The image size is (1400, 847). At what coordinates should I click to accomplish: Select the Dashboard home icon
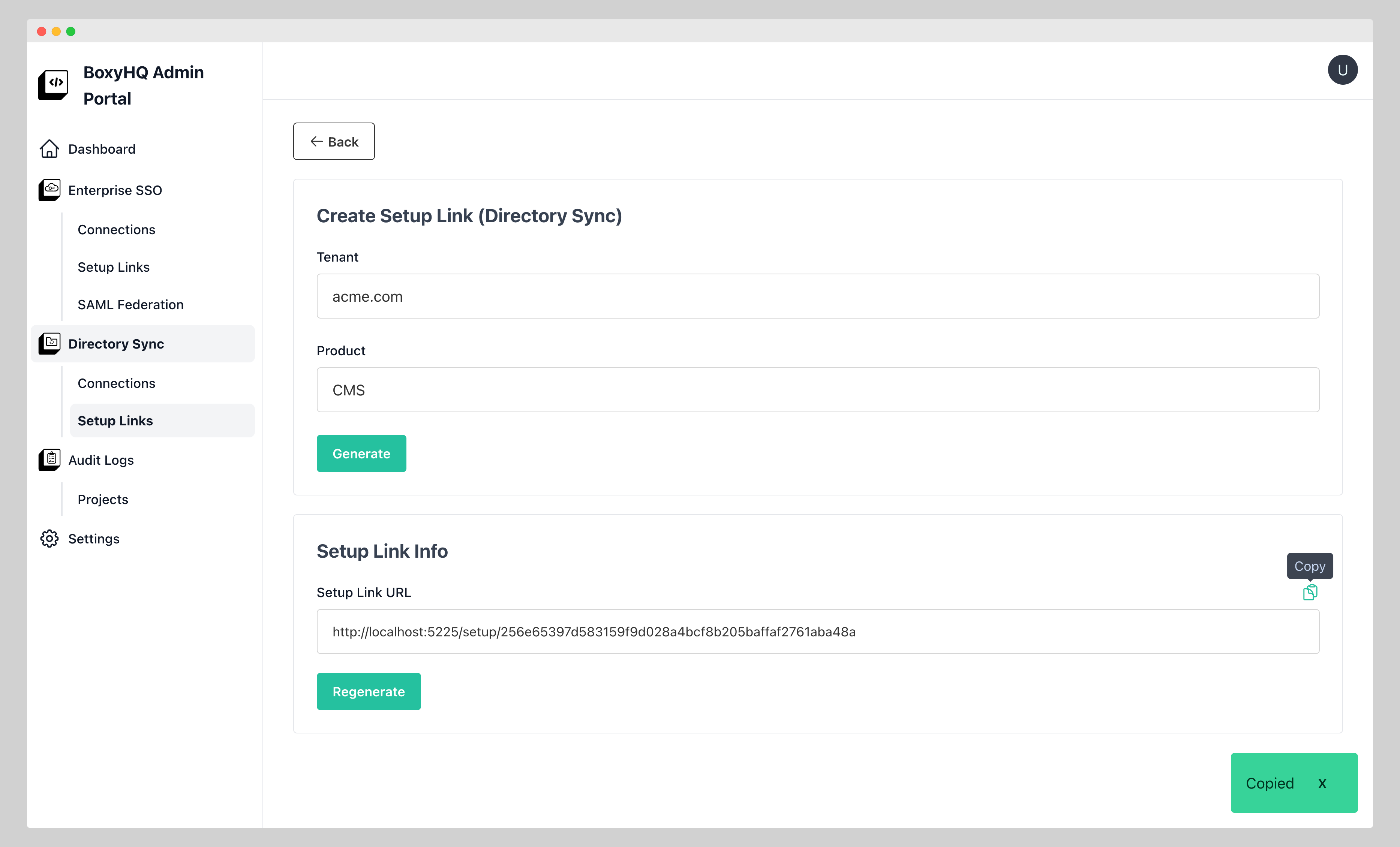point(49,149)
